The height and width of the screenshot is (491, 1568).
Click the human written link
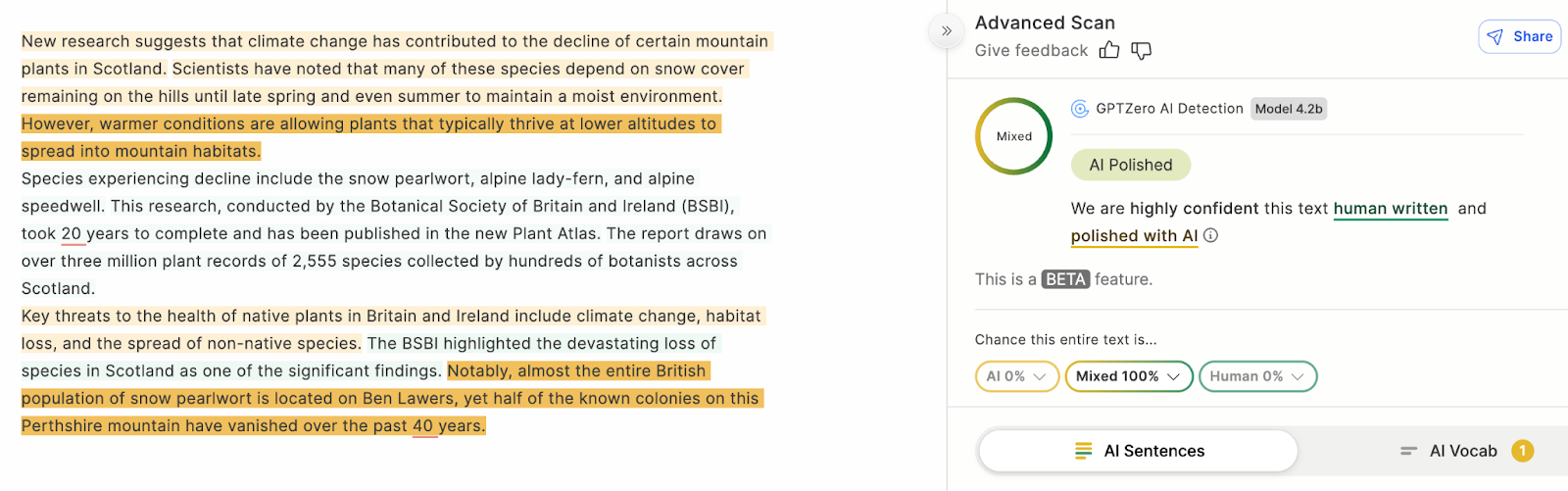pos(1390,209)
